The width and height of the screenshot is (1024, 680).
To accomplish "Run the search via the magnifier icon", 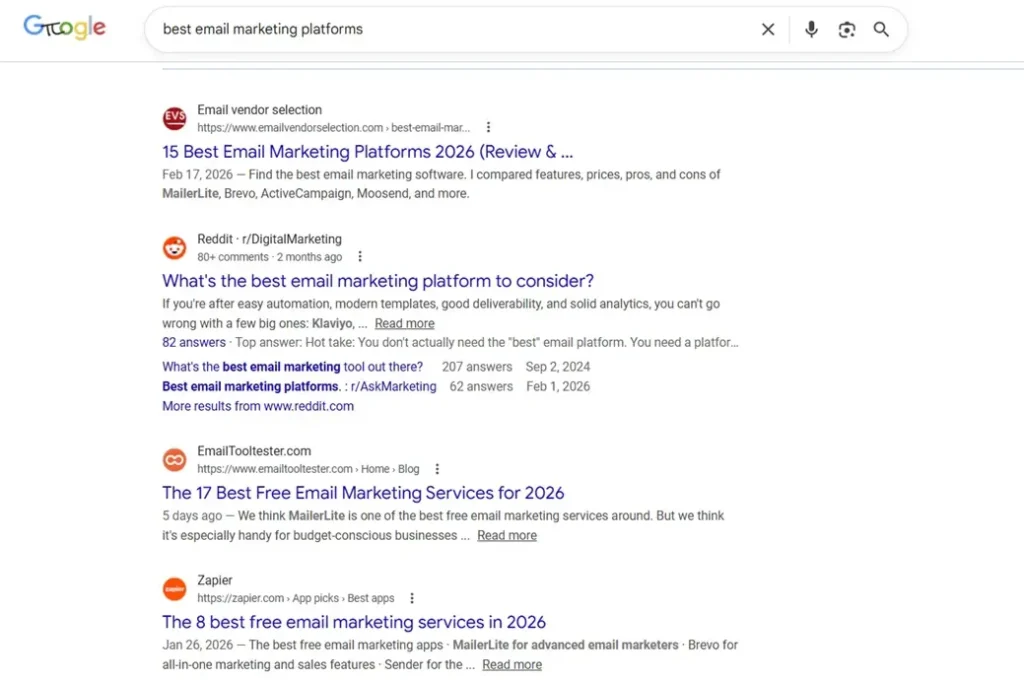I will pyautogui.click(x=881, y=30).
